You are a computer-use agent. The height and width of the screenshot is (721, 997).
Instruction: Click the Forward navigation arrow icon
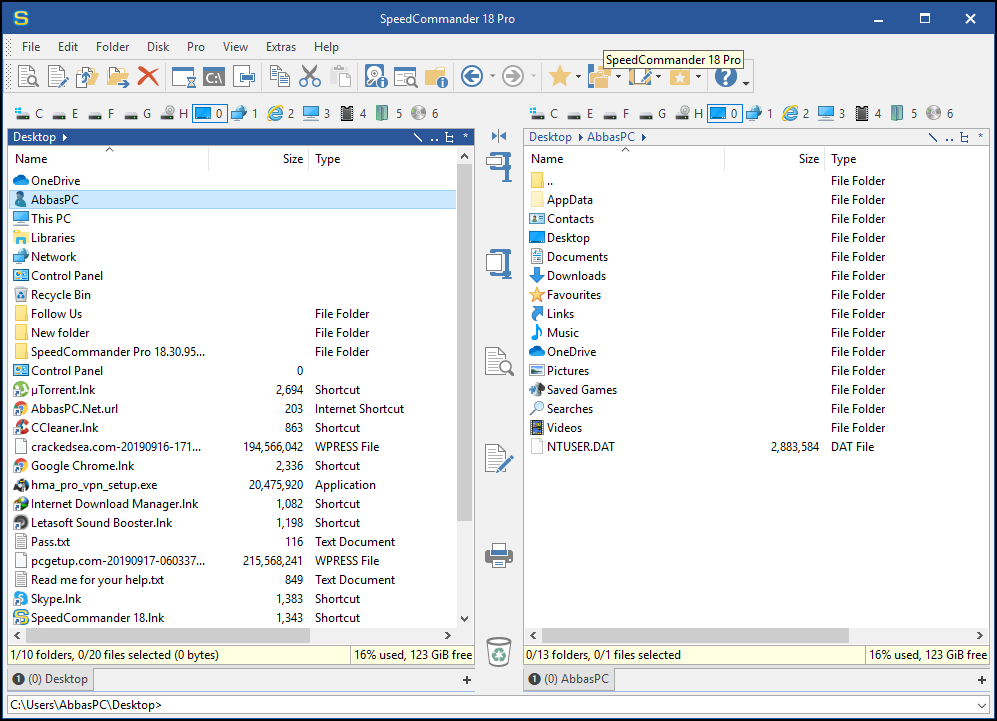512,77
